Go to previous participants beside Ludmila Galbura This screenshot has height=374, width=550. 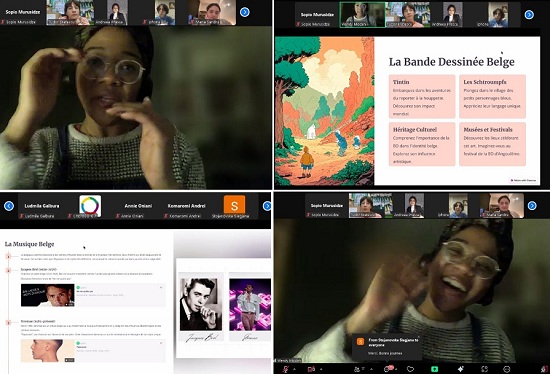click(9, 206)
